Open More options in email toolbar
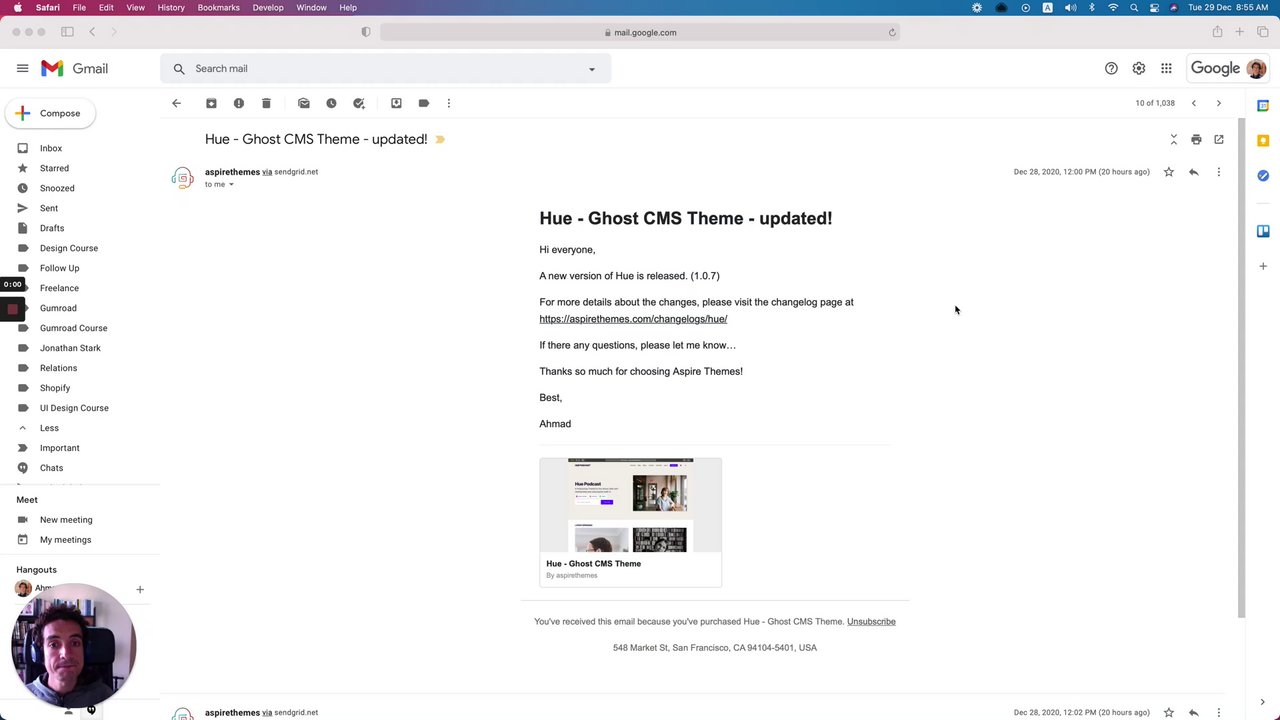 coord(449,103)
